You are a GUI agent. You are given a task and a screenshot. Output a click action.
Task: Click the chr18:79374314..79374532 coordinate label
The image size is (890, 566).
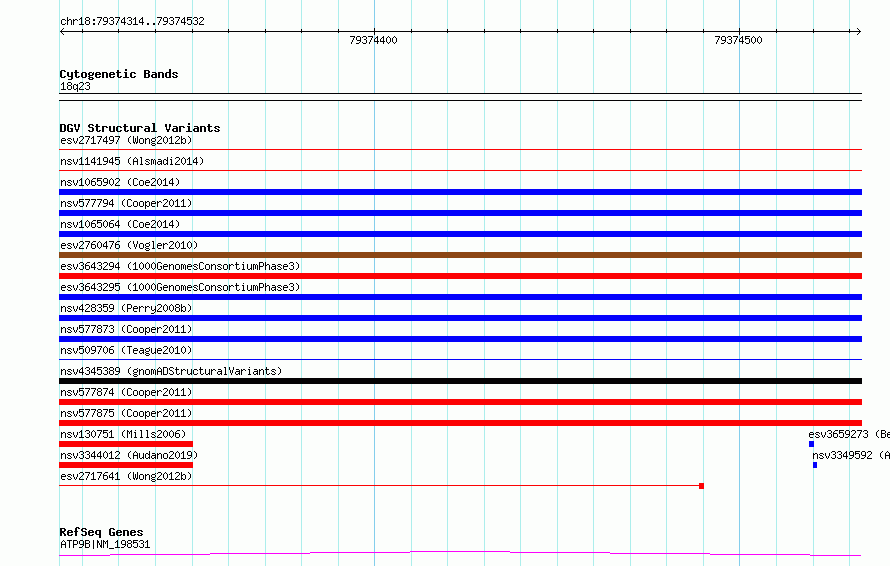coord(132,22)
